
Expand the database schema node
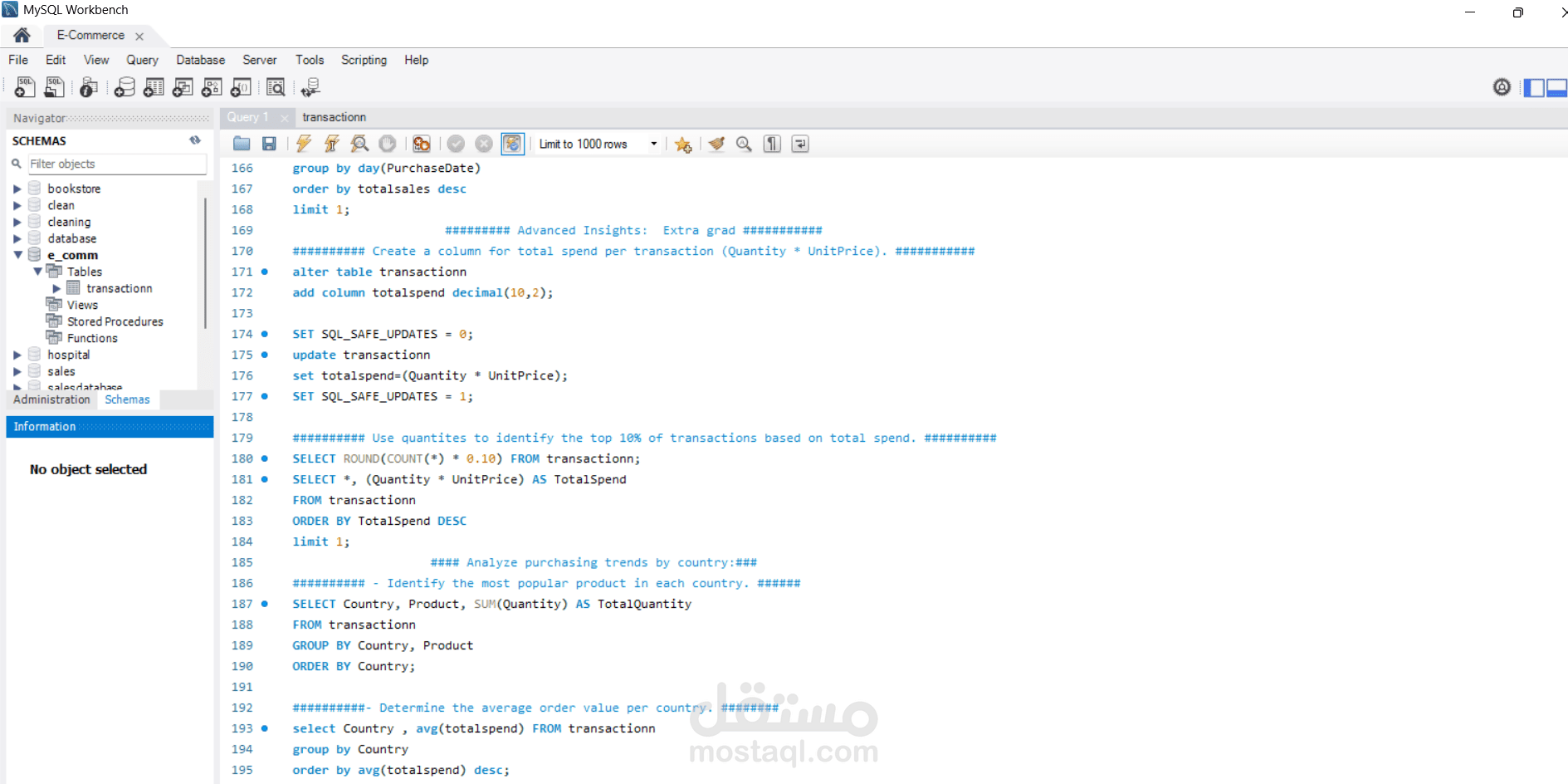pyautogui.click(x=17, y=238)
